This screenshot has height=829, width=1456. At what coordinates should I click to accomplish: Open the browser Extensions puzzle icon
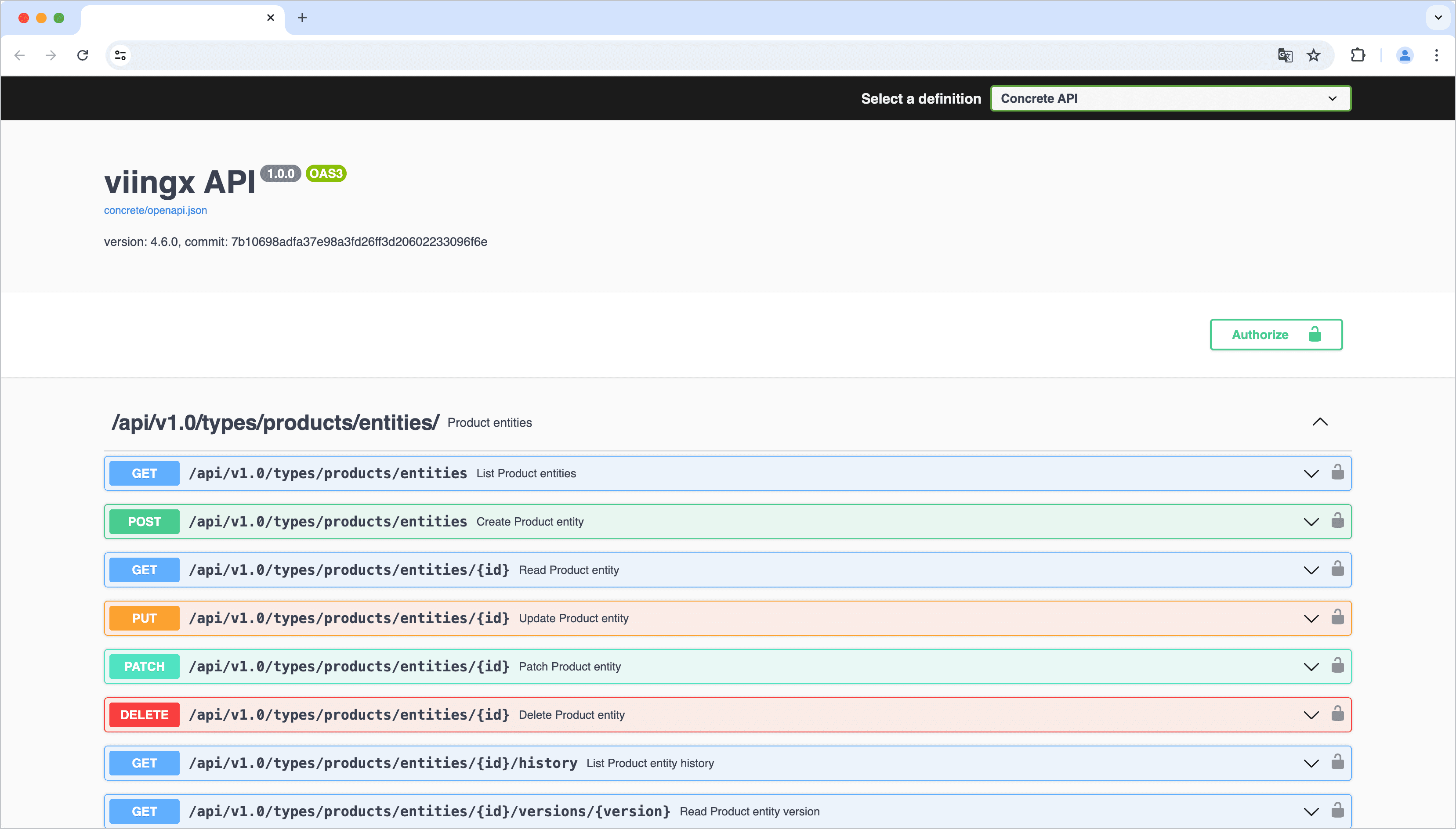click(1358, 55)
